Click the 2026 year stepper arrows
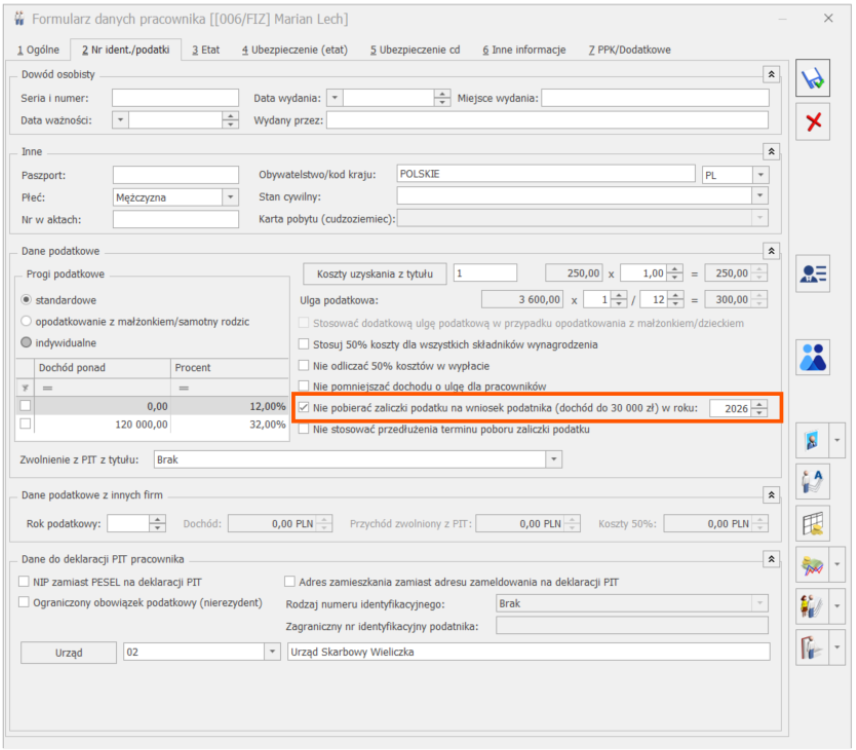 (759, 408)
